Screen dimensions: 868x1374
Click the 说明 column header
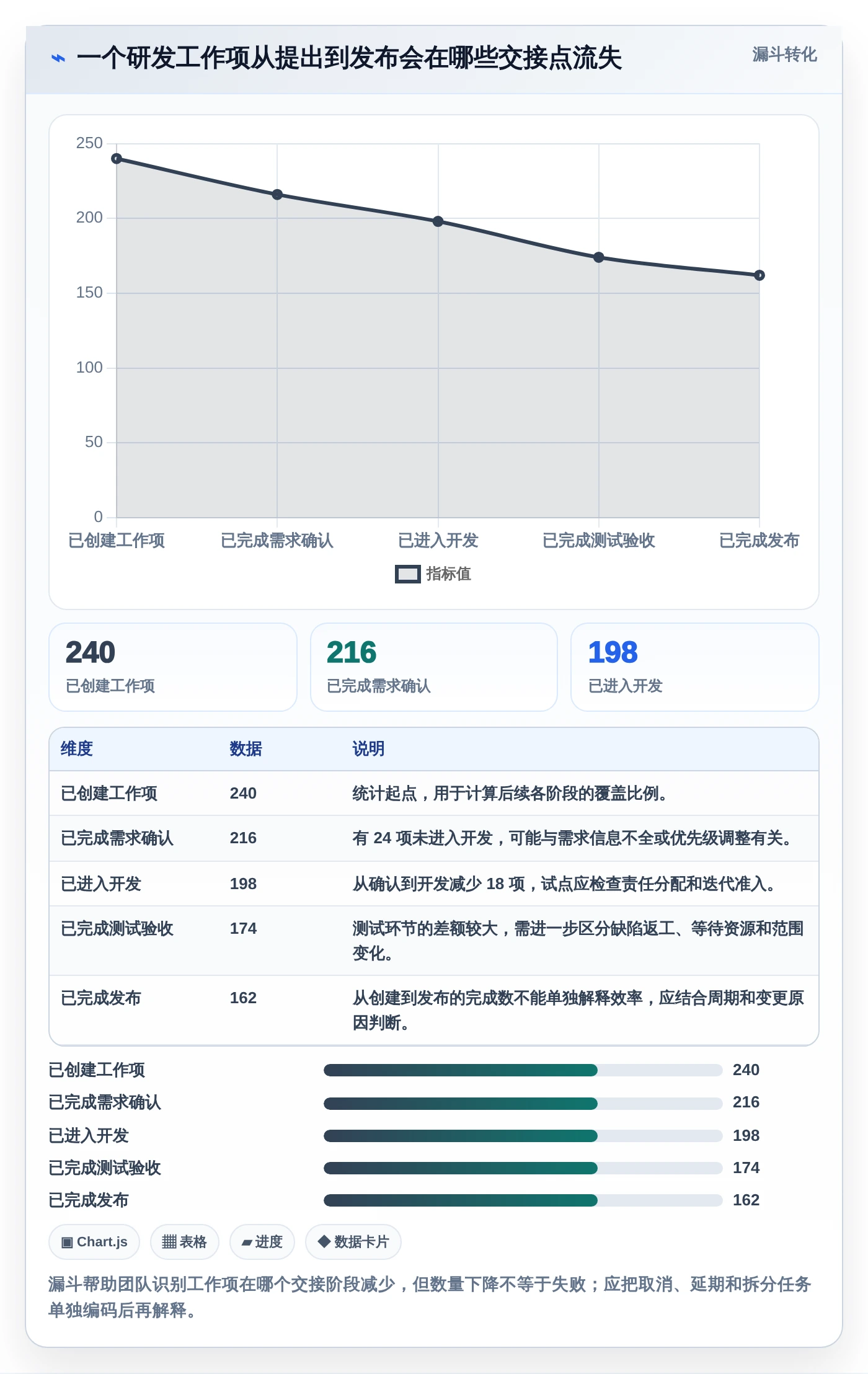368,749
